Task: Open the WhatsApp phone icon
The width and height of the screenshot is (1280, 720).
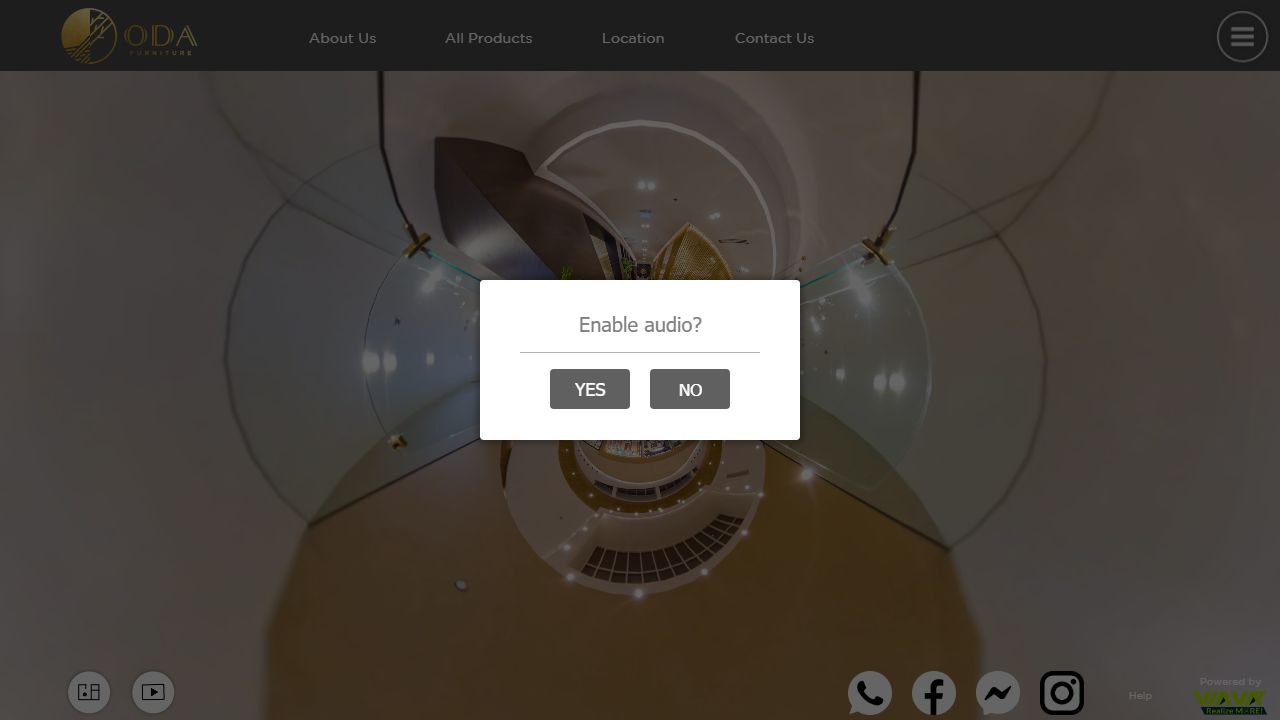Action: click(x=870, y=693)
